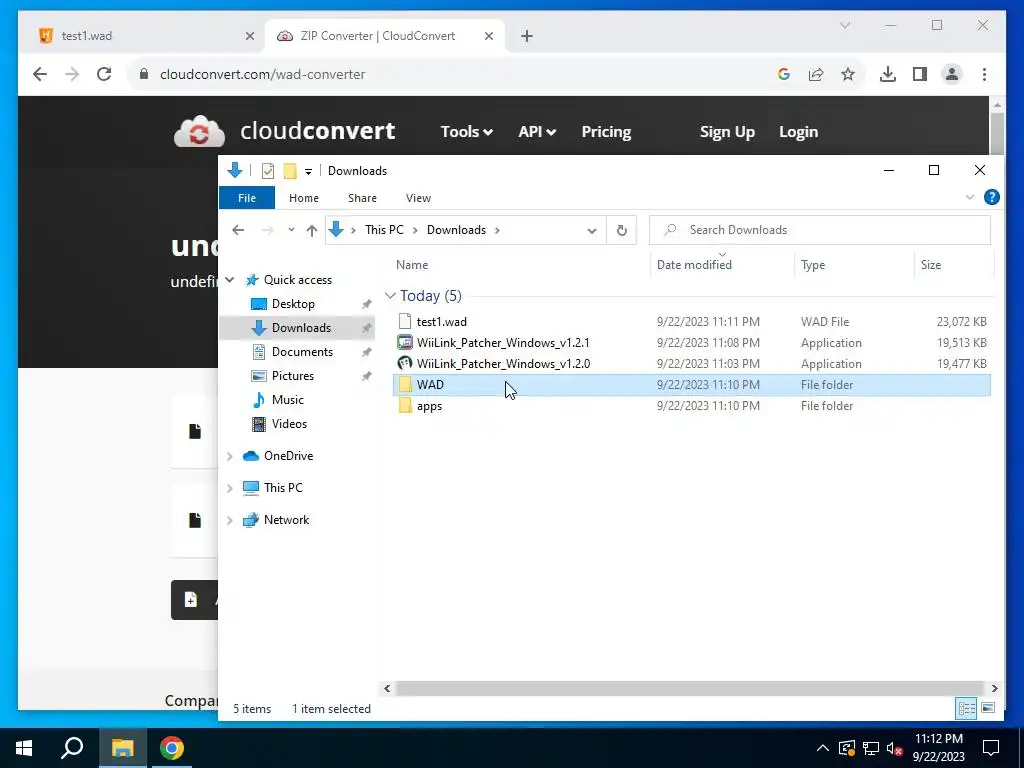This screenshot has height=768, width=1024.
Task: Open Chrome three-dot menu
Action: (984, 74)
